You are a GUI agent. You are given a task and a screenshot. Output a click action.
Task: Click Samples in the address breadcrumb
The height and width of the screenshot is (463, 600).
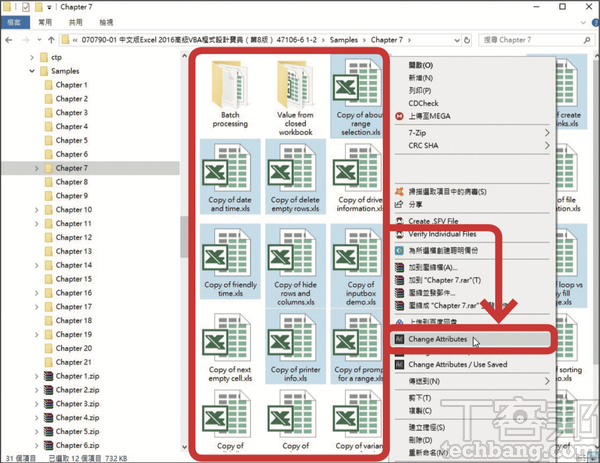(344, 40)
